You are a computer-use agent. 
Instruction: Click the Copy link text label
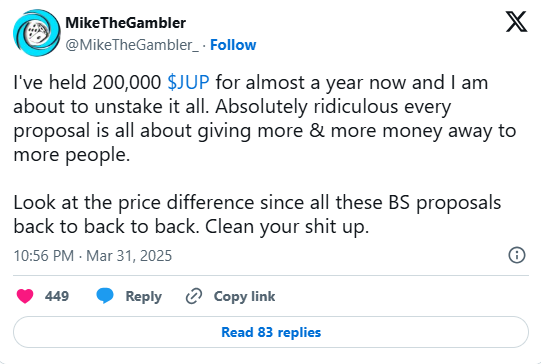click(244, 296)
